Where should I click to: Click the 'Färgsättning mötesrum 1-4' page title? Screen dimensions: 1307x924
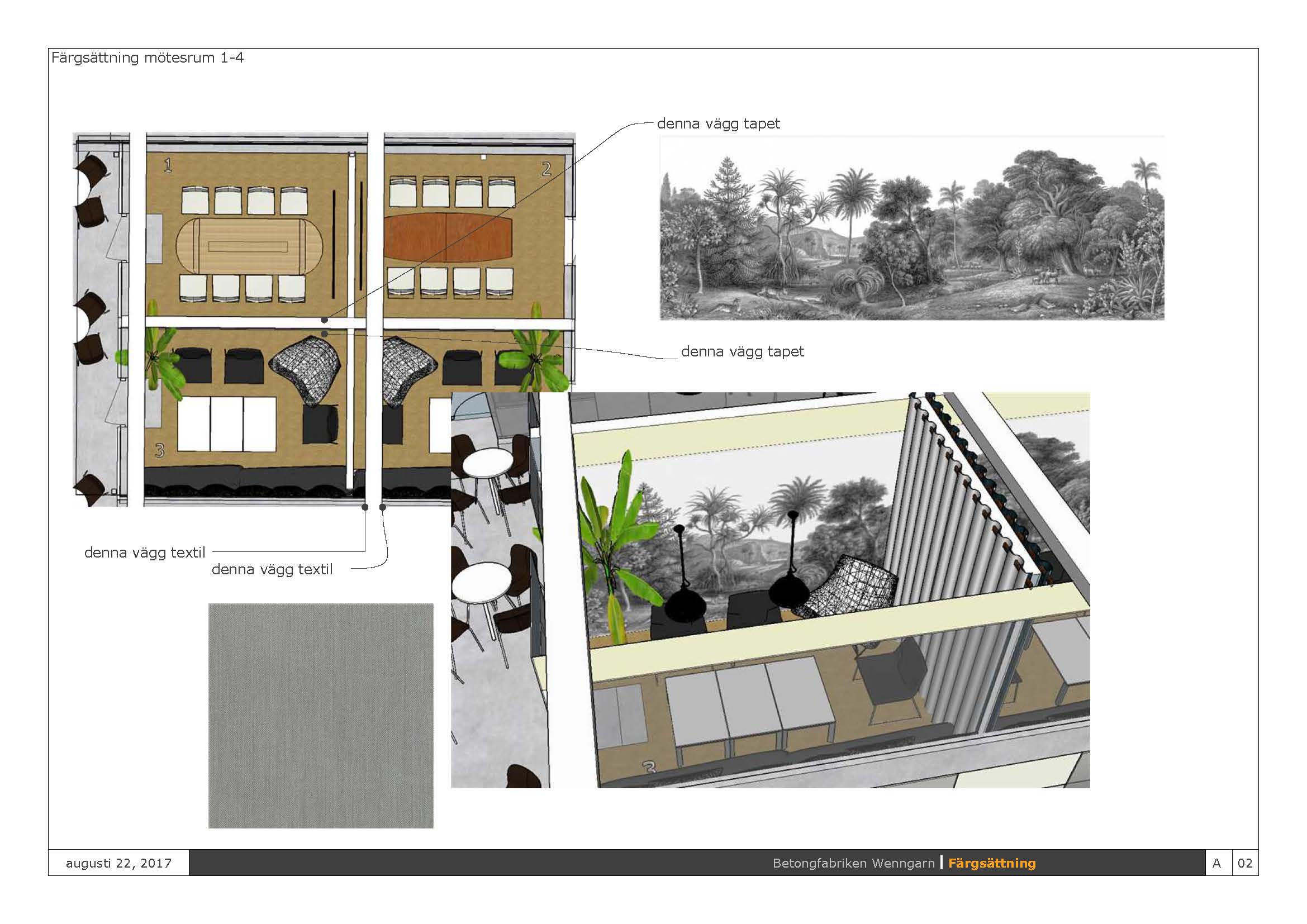point(148,58)
